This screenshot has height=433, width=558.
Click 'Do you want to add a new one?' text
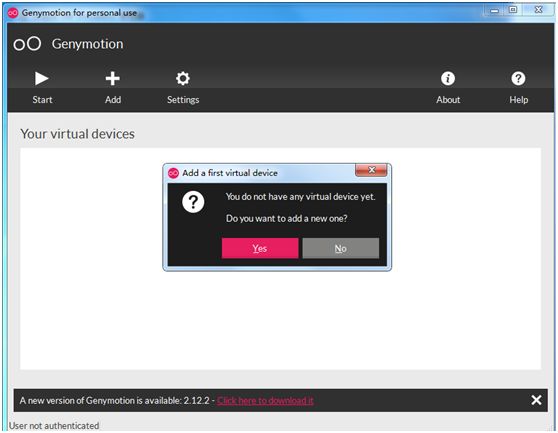286,218
